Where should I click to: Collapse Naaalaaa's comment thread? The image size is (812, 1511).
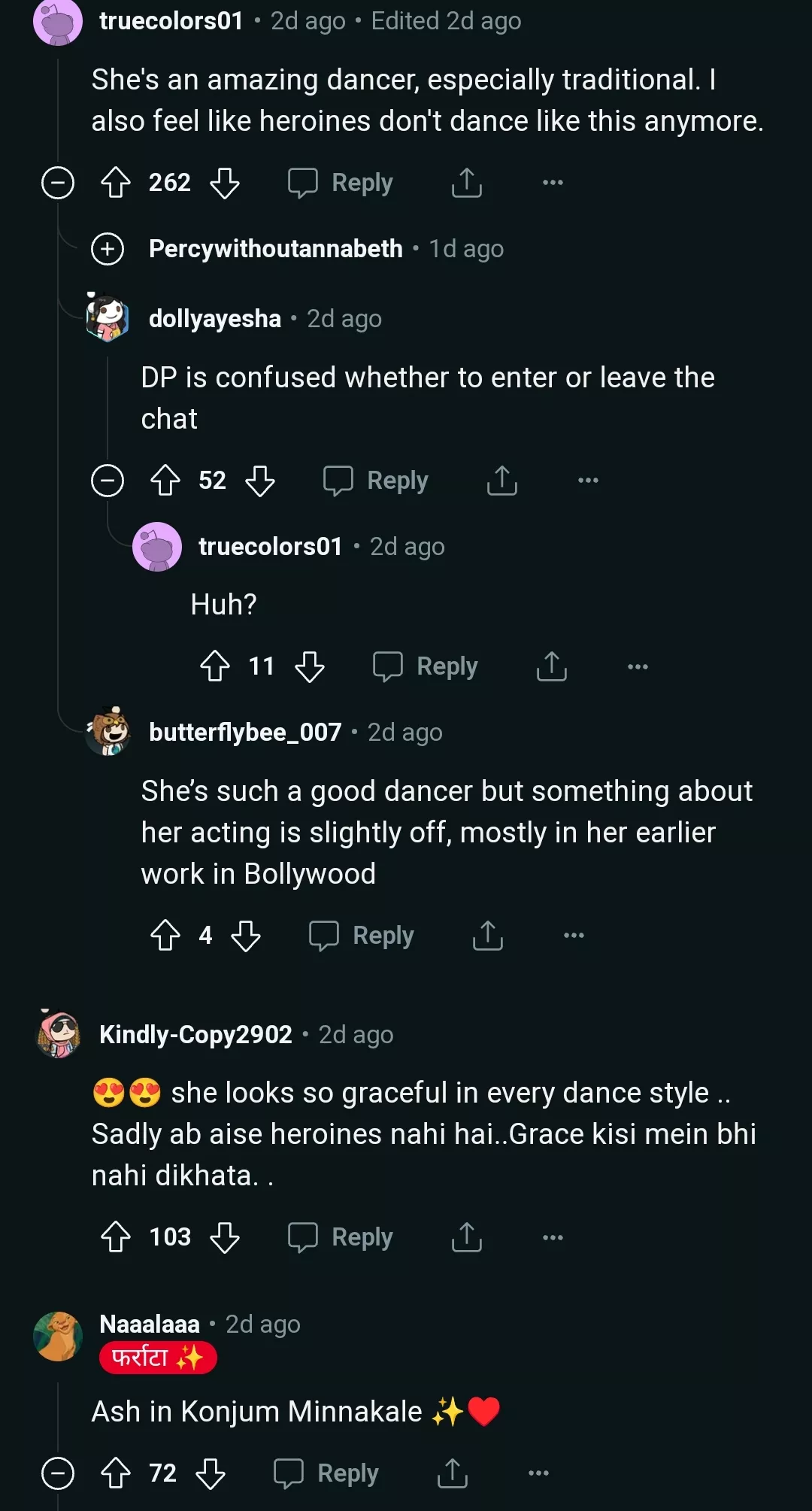click(x=58, y=1473)
